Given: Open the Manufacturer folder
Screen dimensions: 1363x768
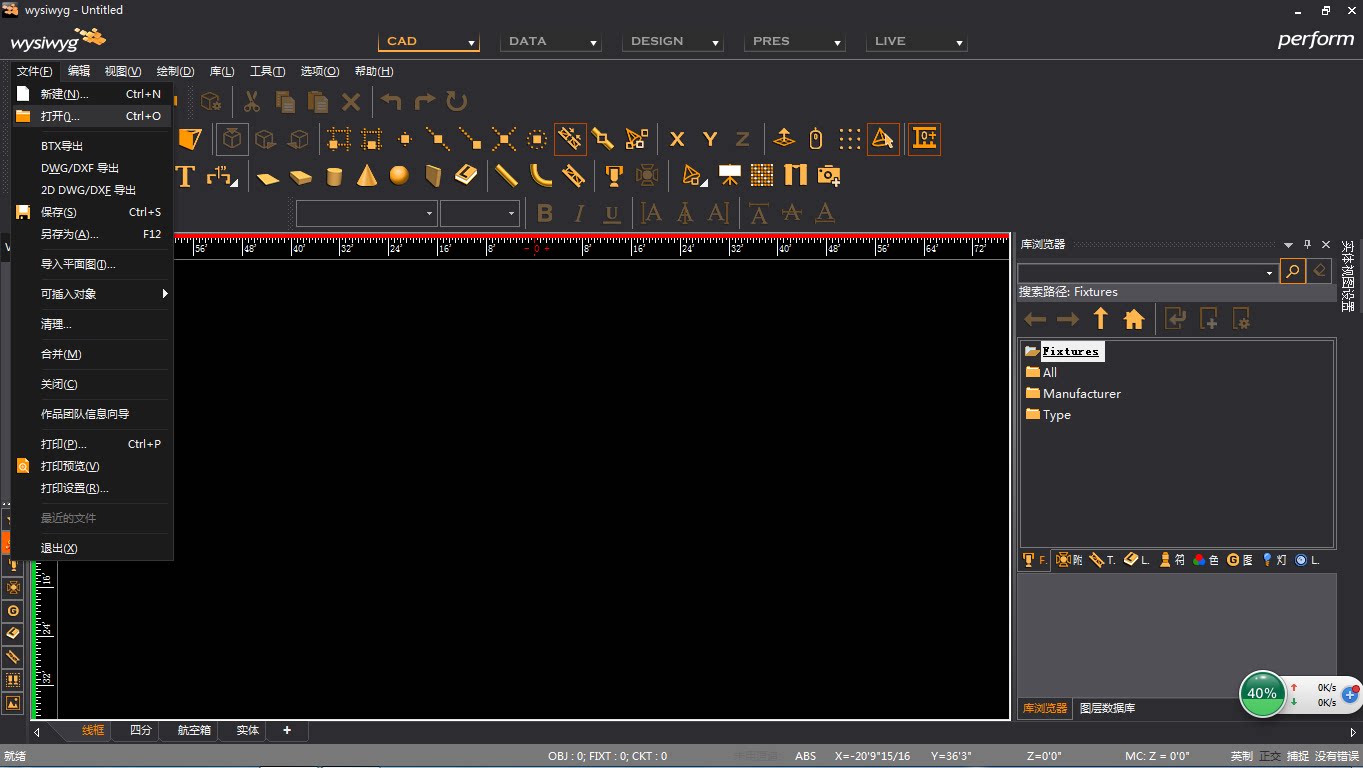Looking at the screenshot, I should pyautogui.click(x=1073, y=393).
